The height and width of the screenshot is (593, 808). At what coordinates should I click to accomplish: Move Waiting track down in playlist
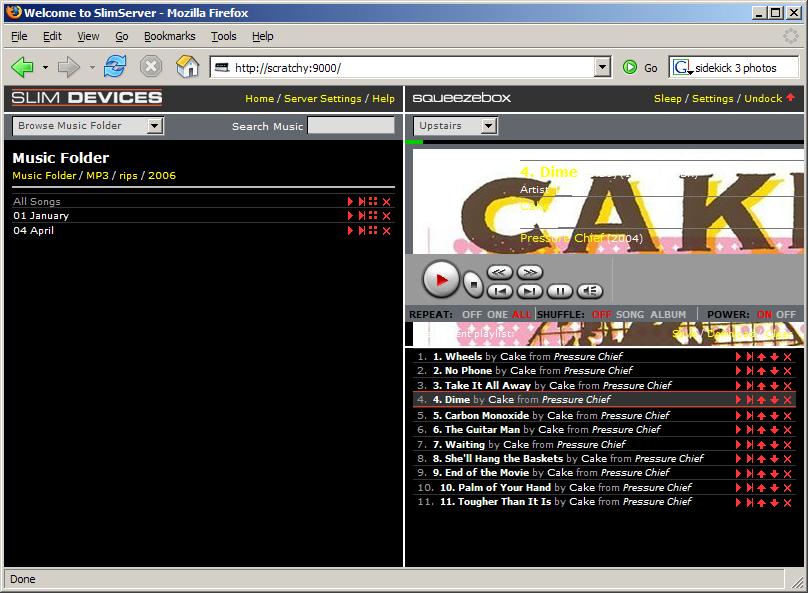pos(774,444)
